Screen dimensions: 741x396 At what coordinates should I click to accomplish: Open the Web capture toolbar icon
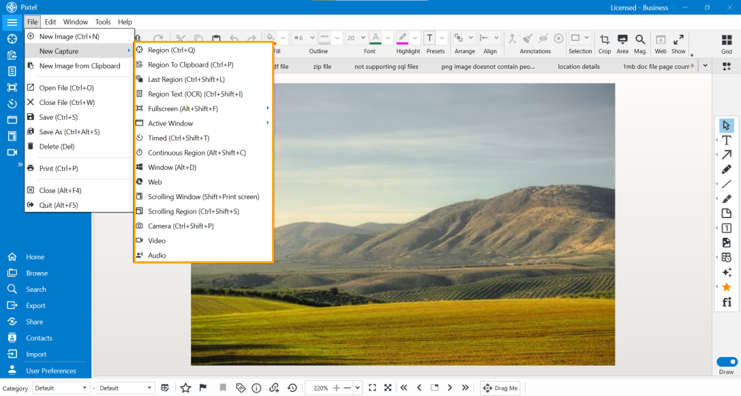(x=661, y=43)
